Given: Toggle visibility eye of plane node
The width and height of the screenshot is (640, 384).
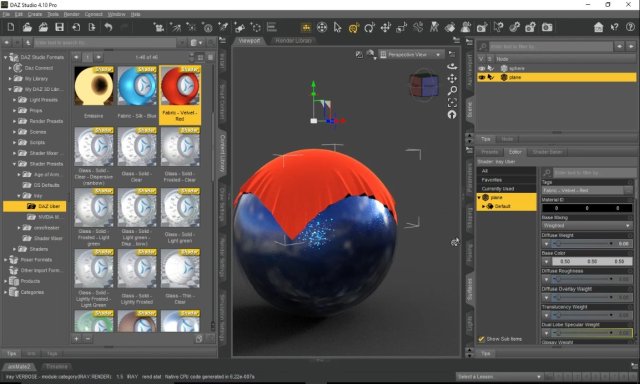Looking at the screenshot, I should click(482, 77).
